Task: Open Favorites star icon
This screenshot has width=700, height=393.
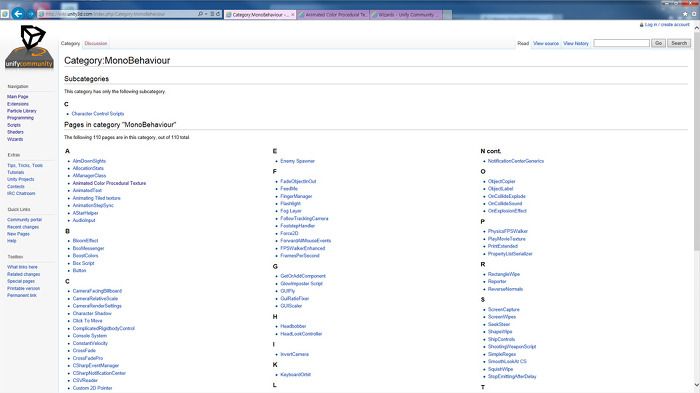Action: click(685, 14)
